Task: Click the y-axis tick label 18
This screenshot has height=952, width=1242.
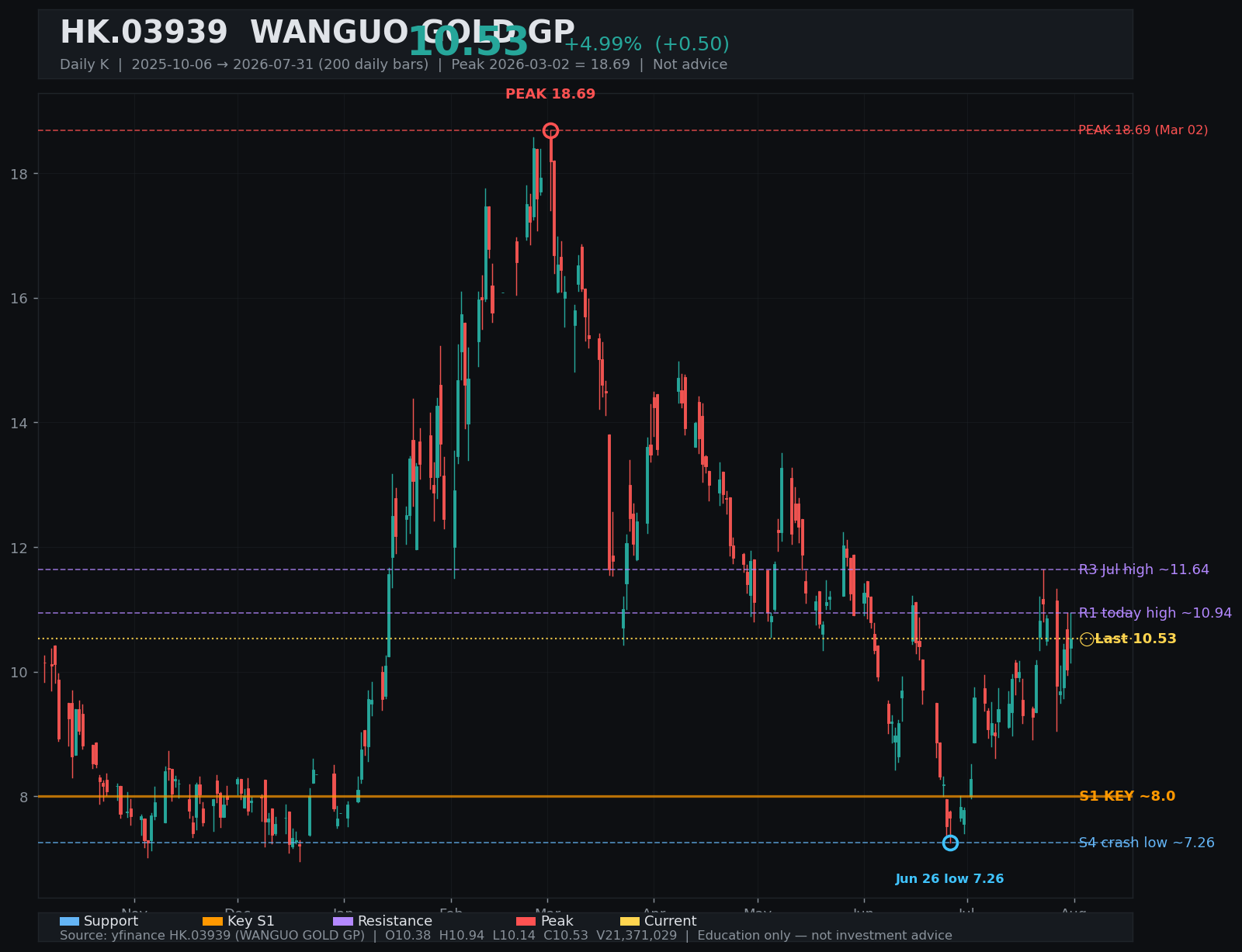Action: tap(19, 174)
